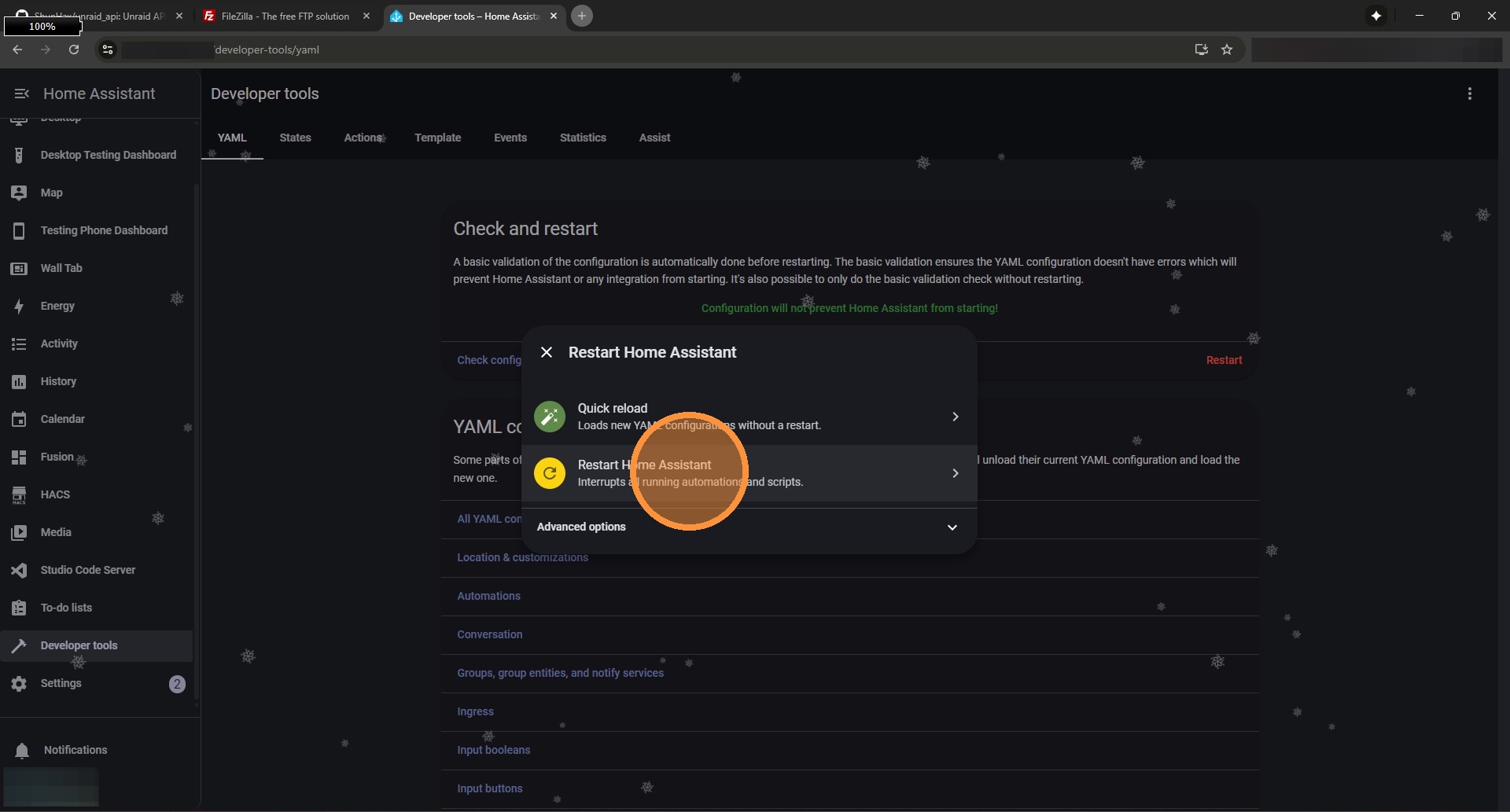Click the install app icon in address bar
Screen dimensions: 1510x812
coord(1201,50)
